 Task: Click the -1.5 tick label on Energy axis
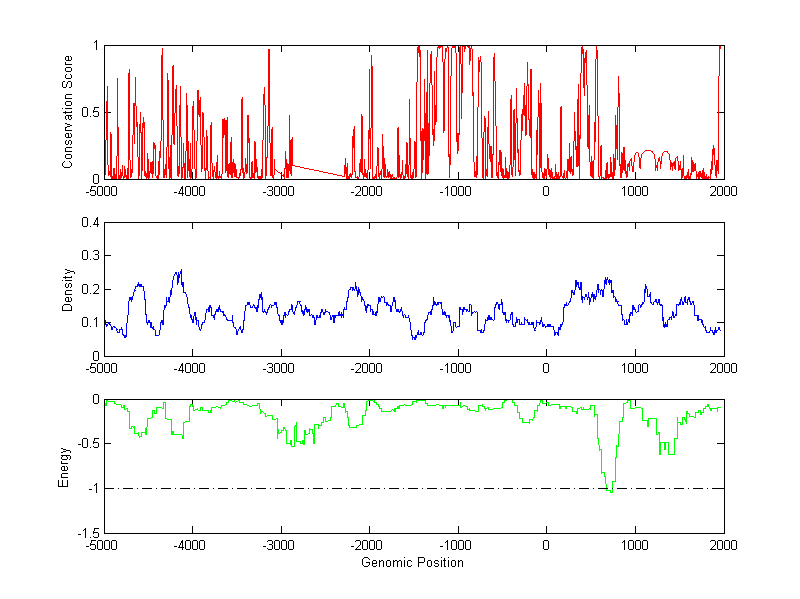[x=86, y=533]
